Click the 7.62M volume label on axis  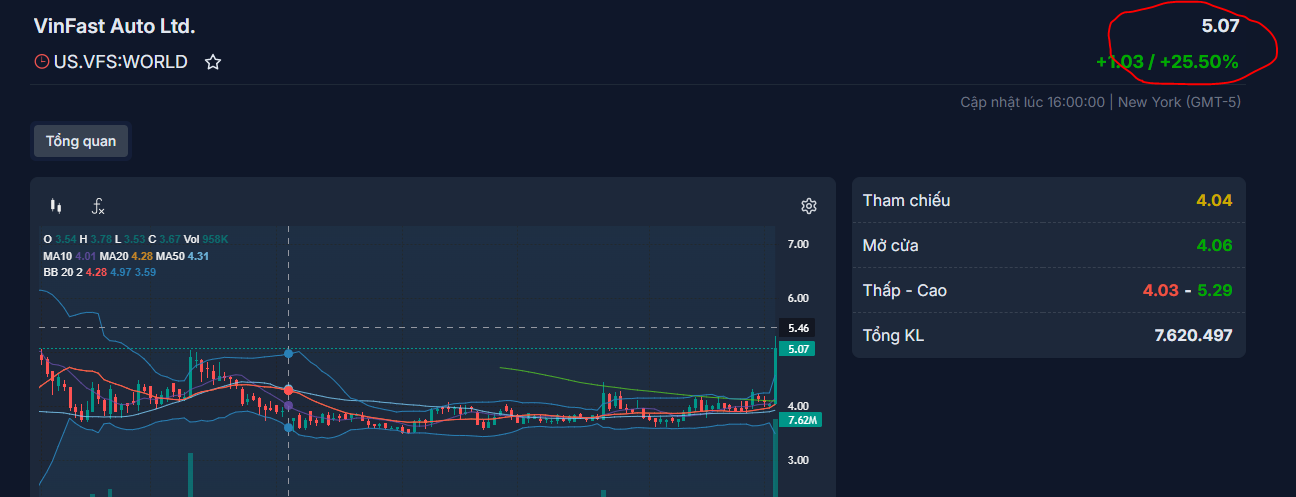pos(800,420)
